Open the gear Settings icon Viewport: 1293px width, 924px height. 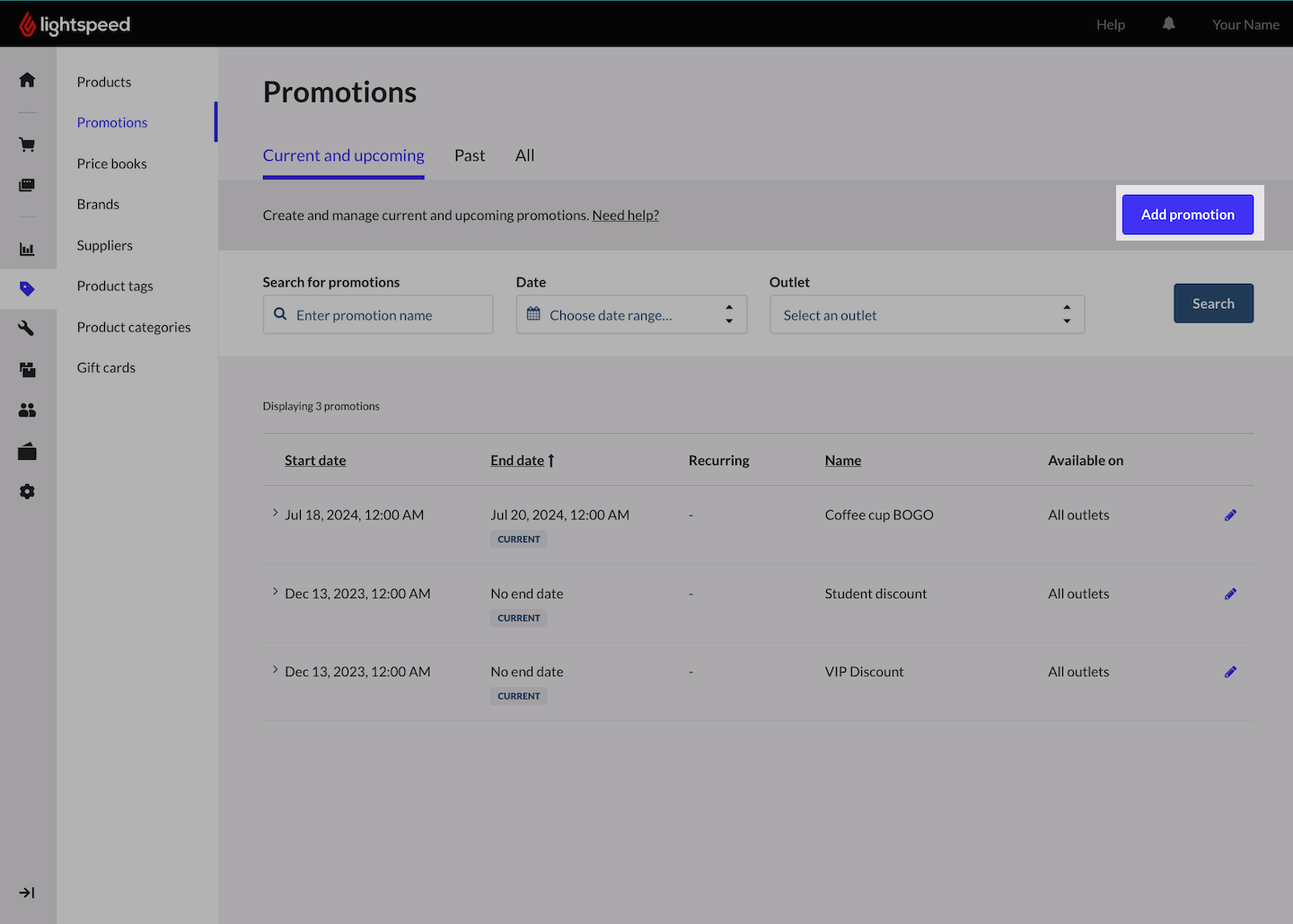coord(27,491)
